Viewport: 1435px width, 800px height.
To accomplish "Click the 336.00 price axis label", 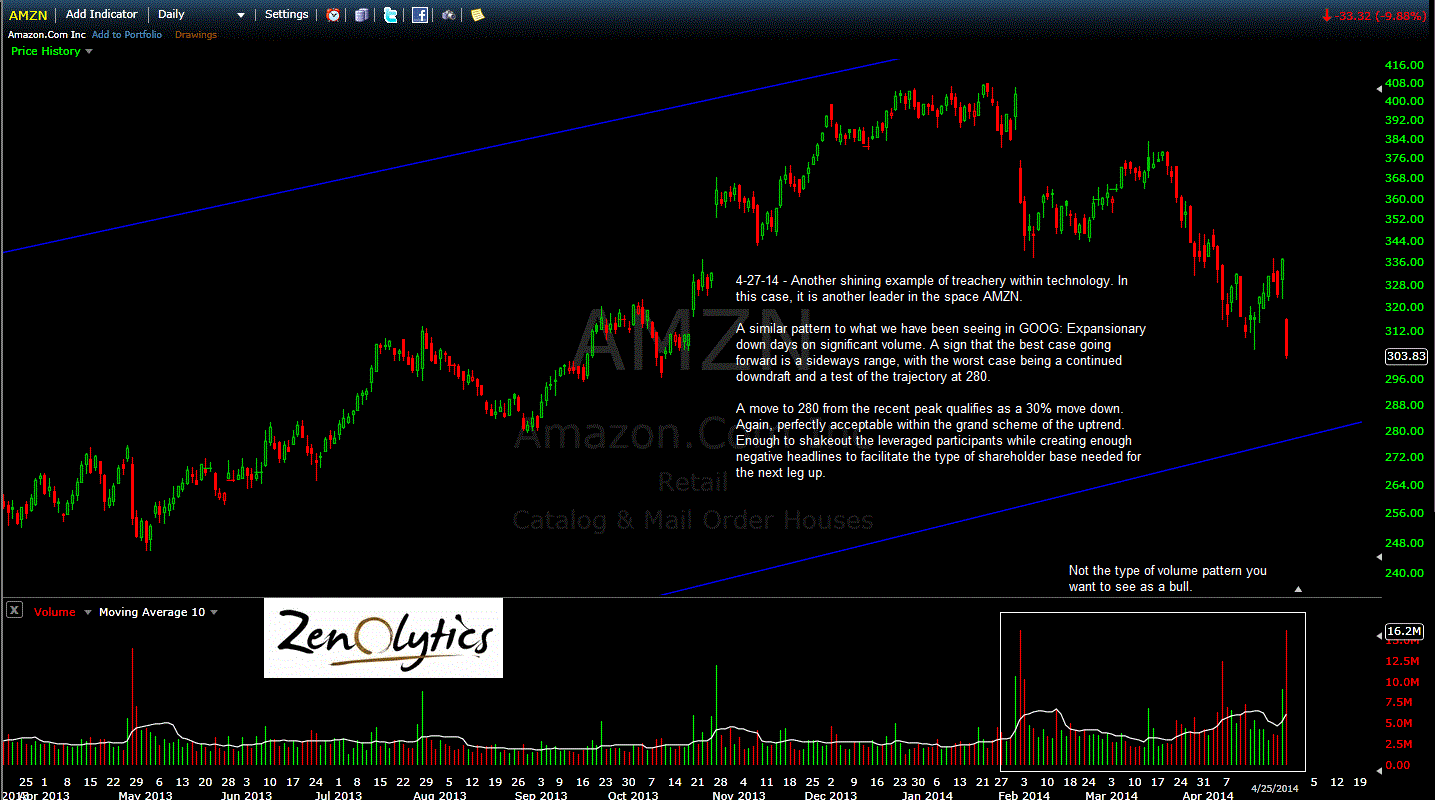I will tap(1406, 262).
